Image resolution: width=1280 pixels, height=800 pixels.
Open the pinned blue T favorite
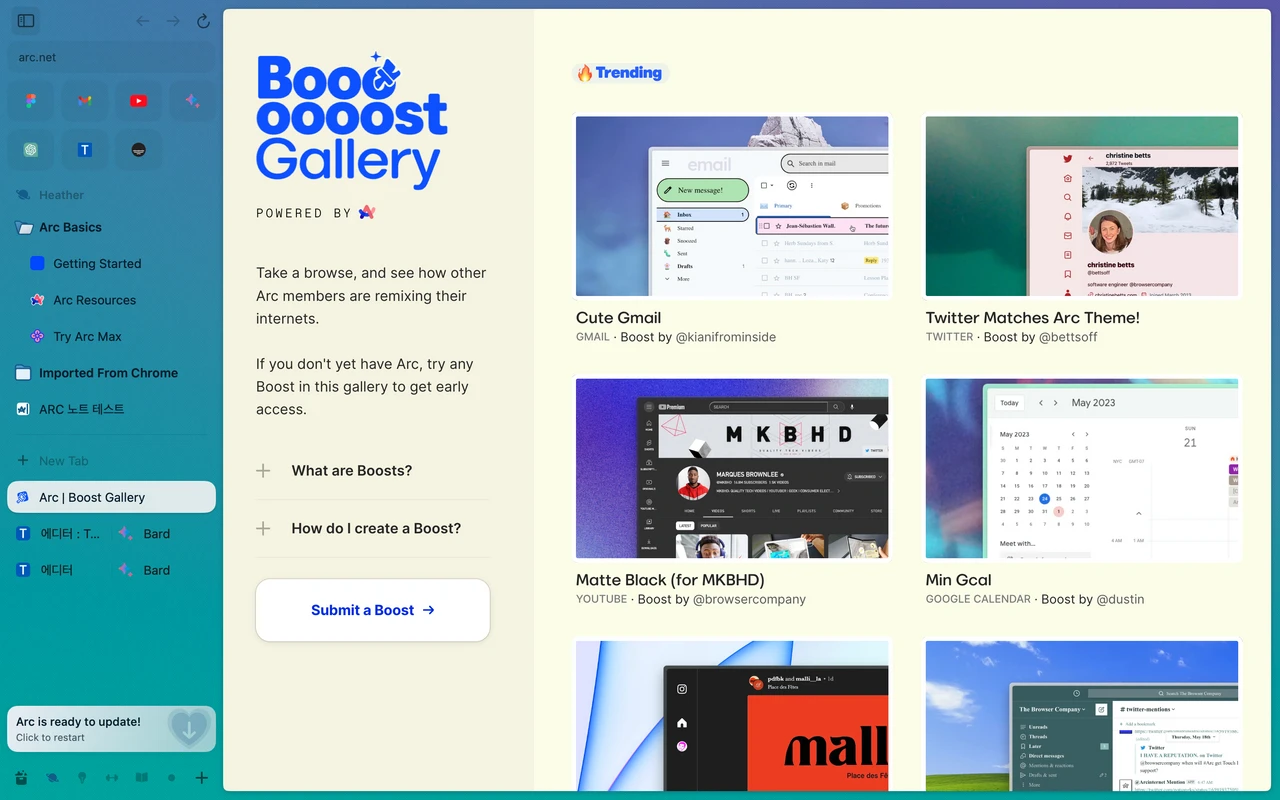point(85,149)
